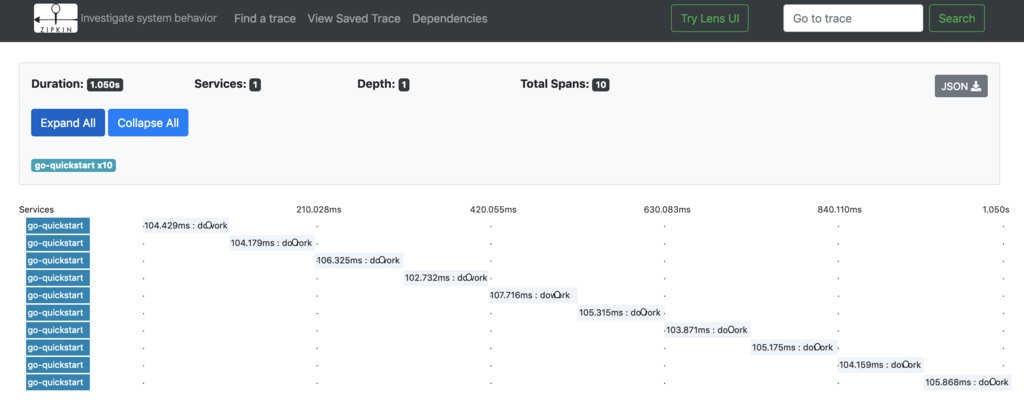Image resolution: width=1024 pixels, height=407 pixels.
Task: Click the Zipkin logo icon
Action: click(54, 18)
